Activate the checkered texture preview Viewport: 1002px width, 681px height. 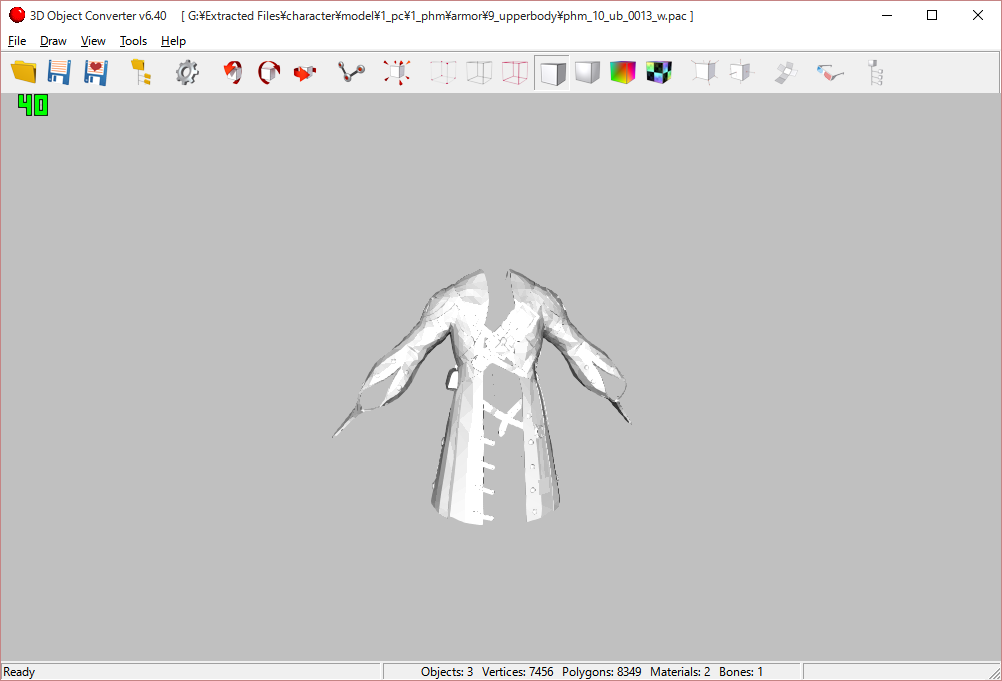click(x=658, y=71)
